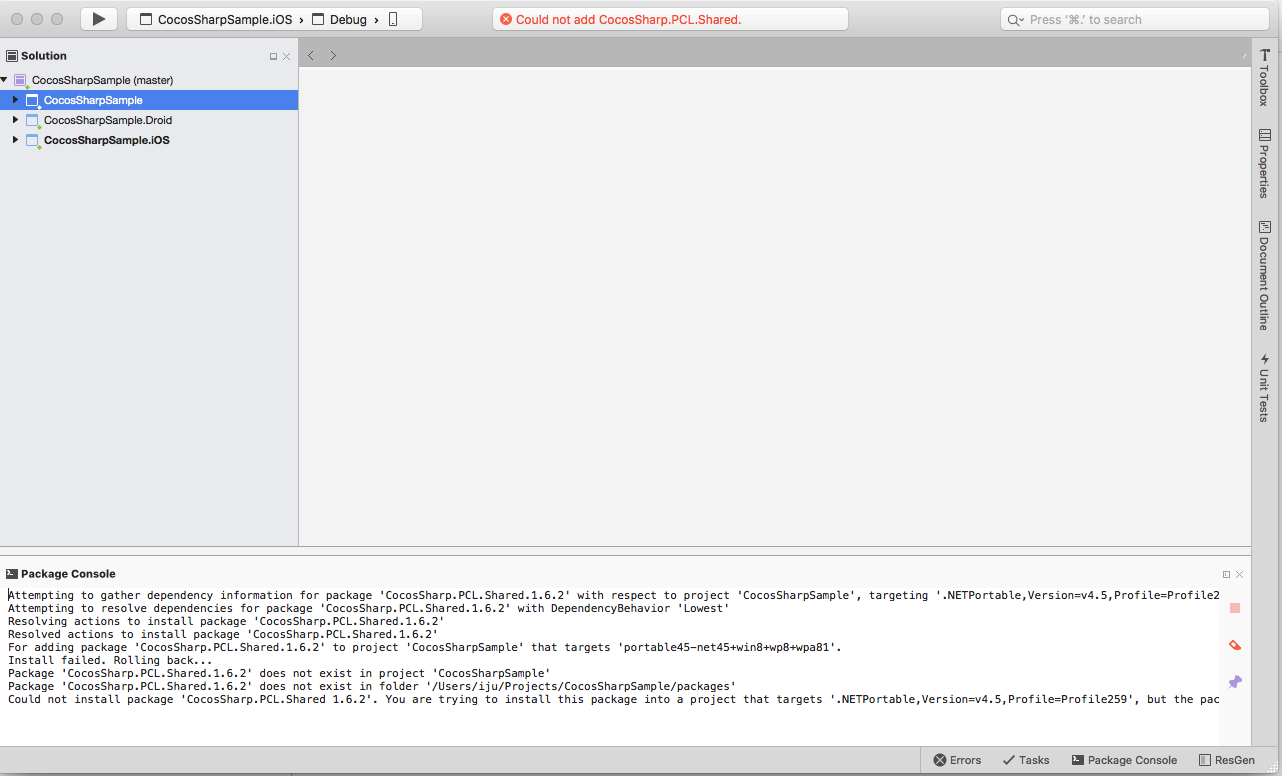
Task: Expand the CocosSharpSample.iOS project
Action: click(15, 140)
